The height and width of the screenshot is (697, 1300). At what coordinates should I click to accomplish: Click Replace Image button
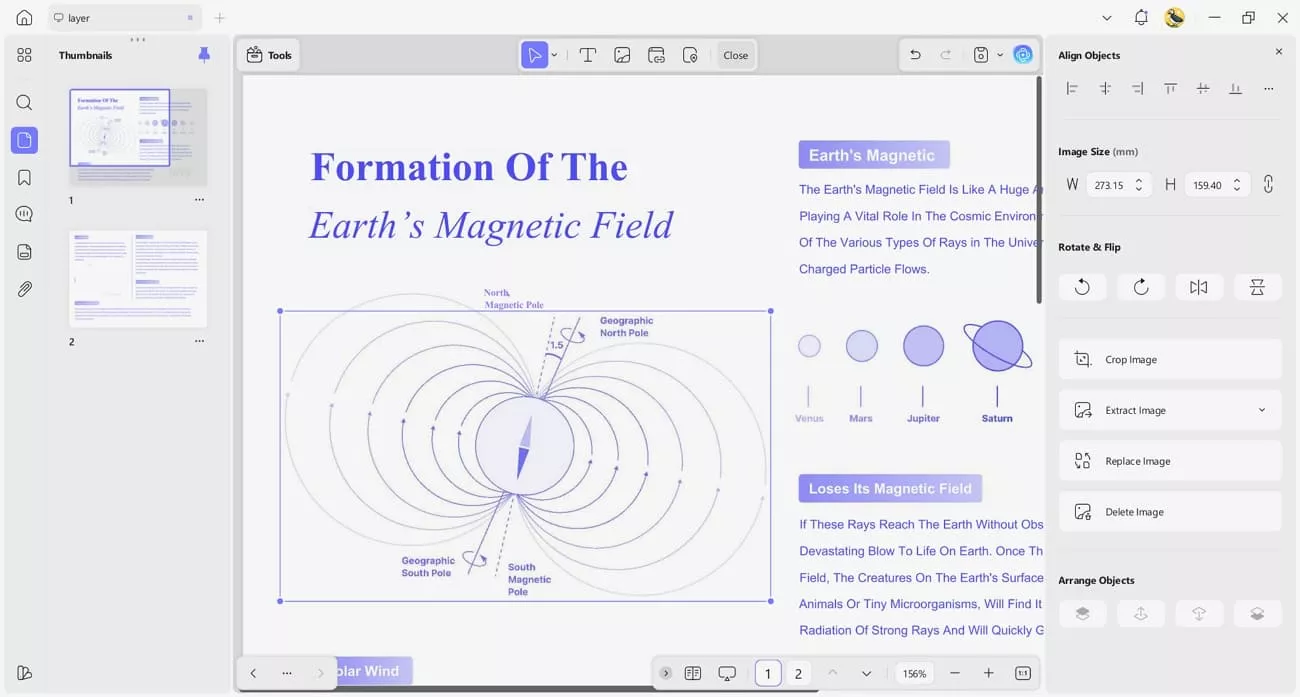tap(1170, 461)
